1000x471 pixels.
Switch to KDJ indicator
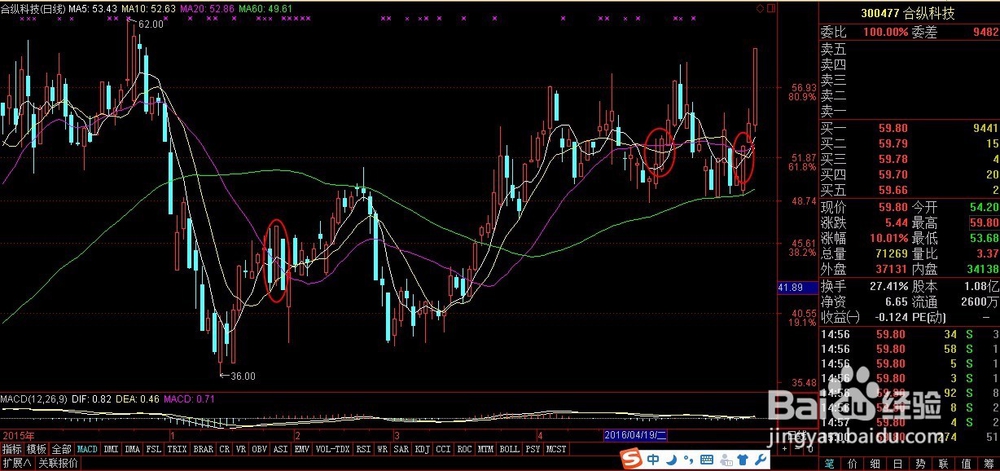click(x=423, y=449)
